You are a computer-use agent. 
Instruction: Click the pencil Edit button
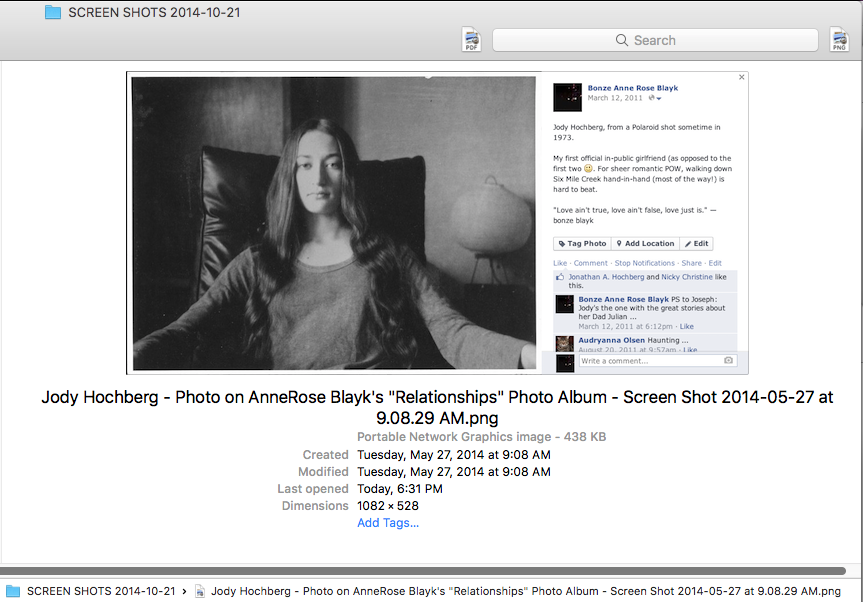pos(697,243)
